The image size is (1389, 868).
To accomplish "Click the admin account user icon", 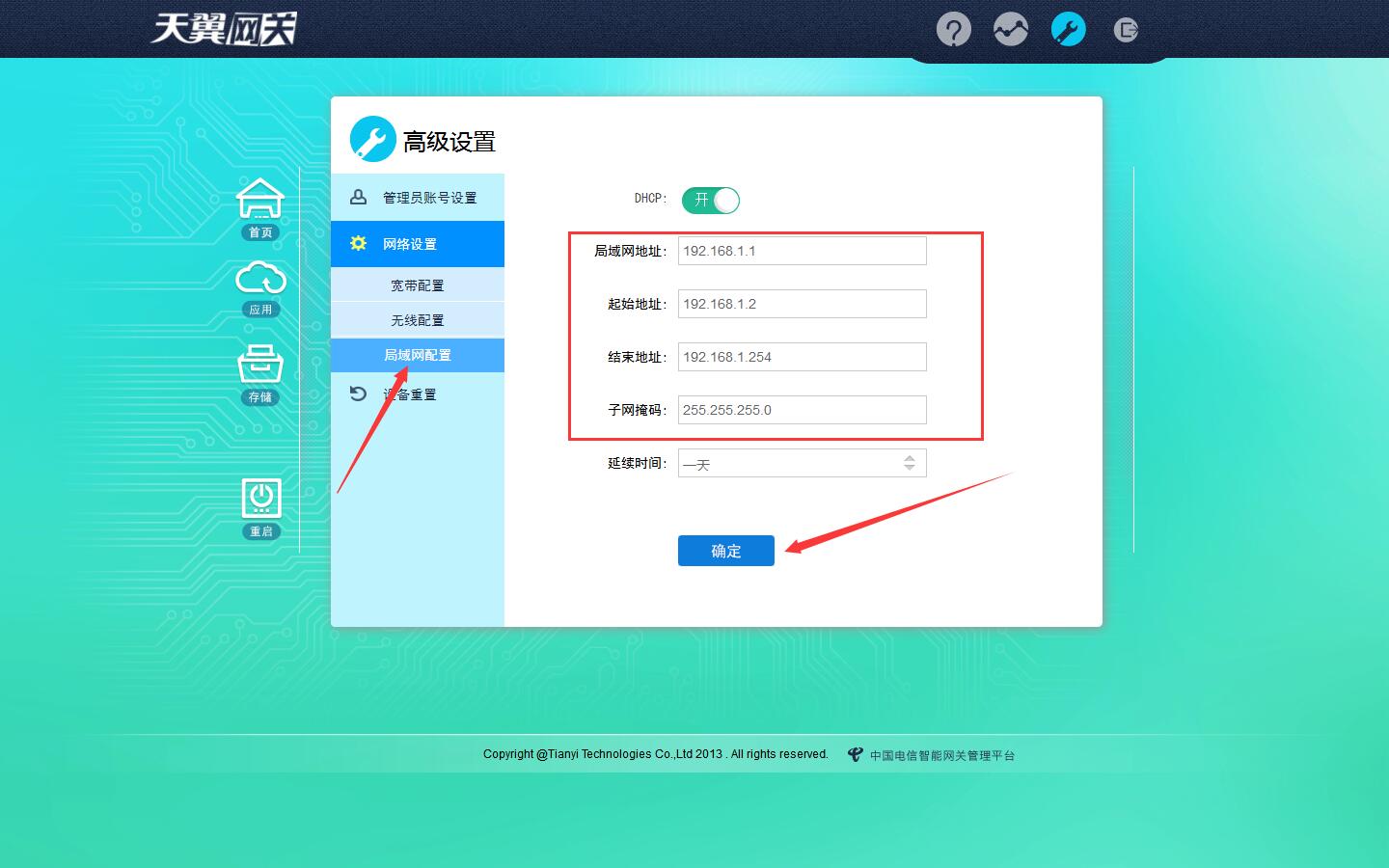I will click(x=358, y=197).
